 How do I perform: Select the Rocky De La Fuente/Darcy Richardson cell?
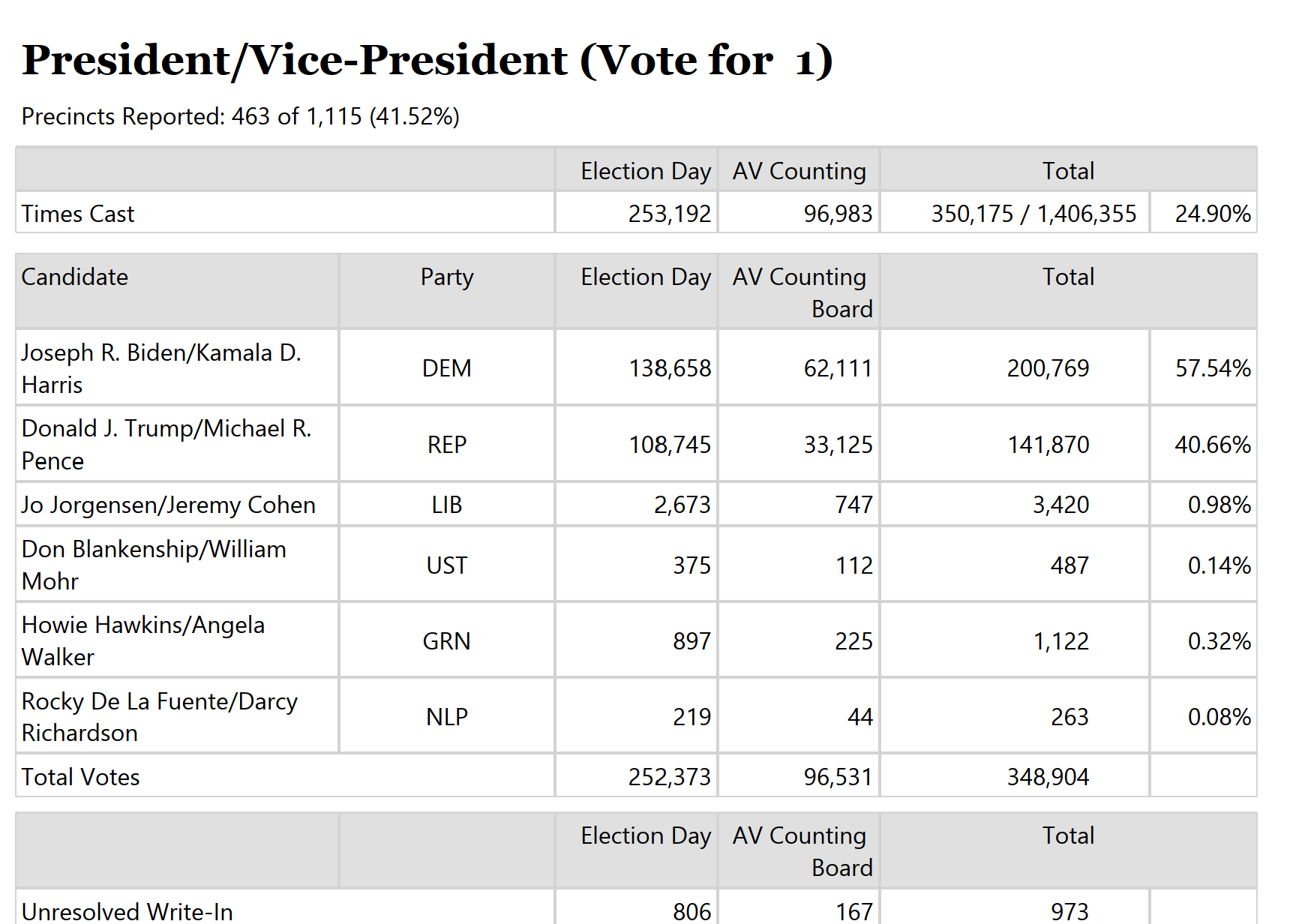177,716
